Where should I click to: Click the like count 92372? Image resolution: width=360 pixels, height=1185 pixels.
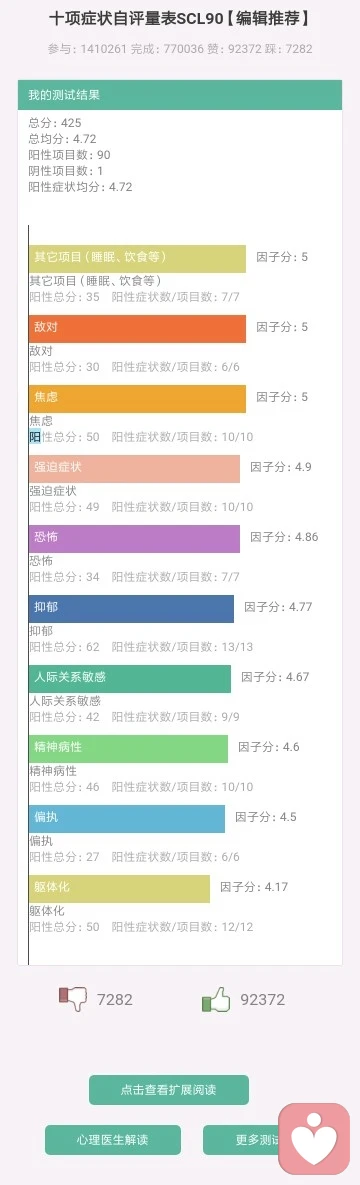tap(262, 1000)
